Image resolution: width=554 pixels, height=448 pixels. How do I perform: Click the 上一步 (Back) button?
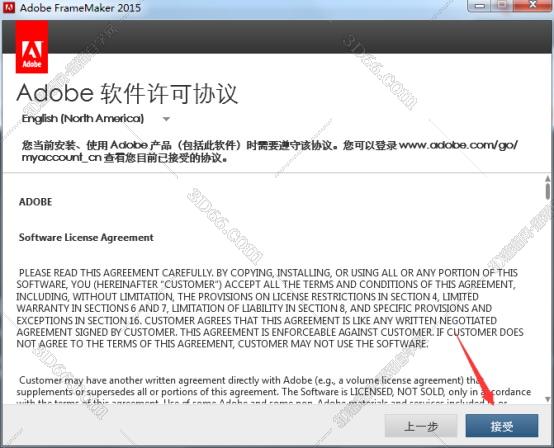point(421,426)
